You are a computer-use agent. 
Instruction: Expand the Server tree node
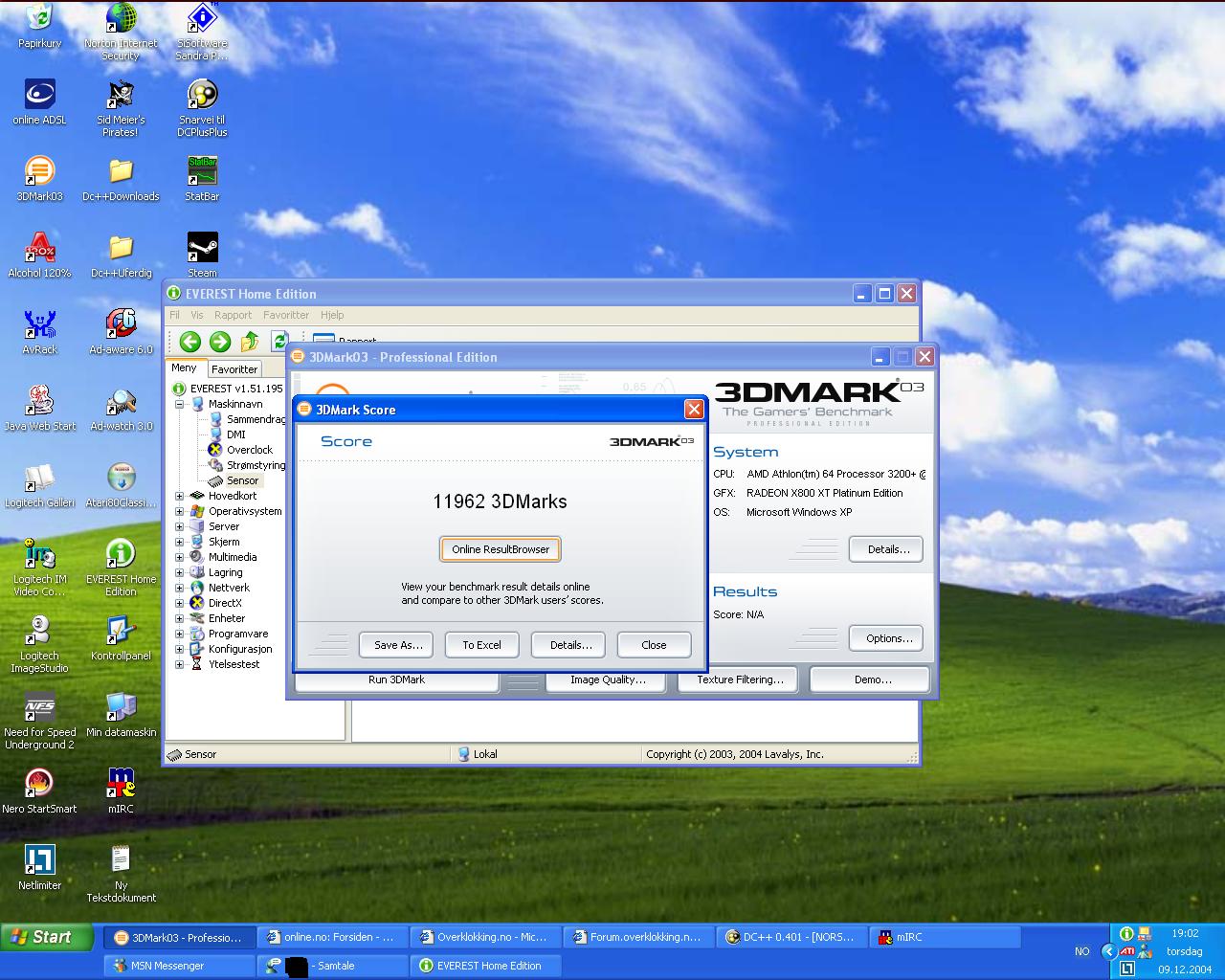click(x=179, y=526)
